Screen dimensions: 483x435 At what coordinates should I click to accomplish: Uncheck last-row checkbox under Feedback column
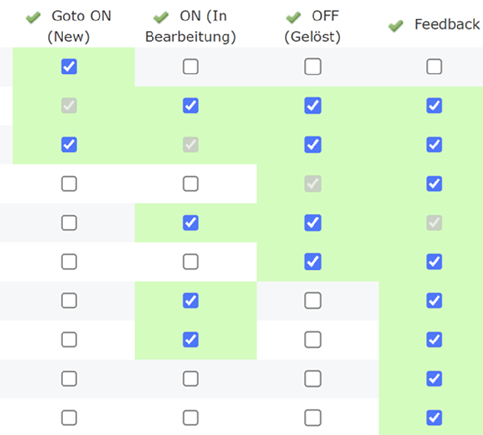point(434,418)
